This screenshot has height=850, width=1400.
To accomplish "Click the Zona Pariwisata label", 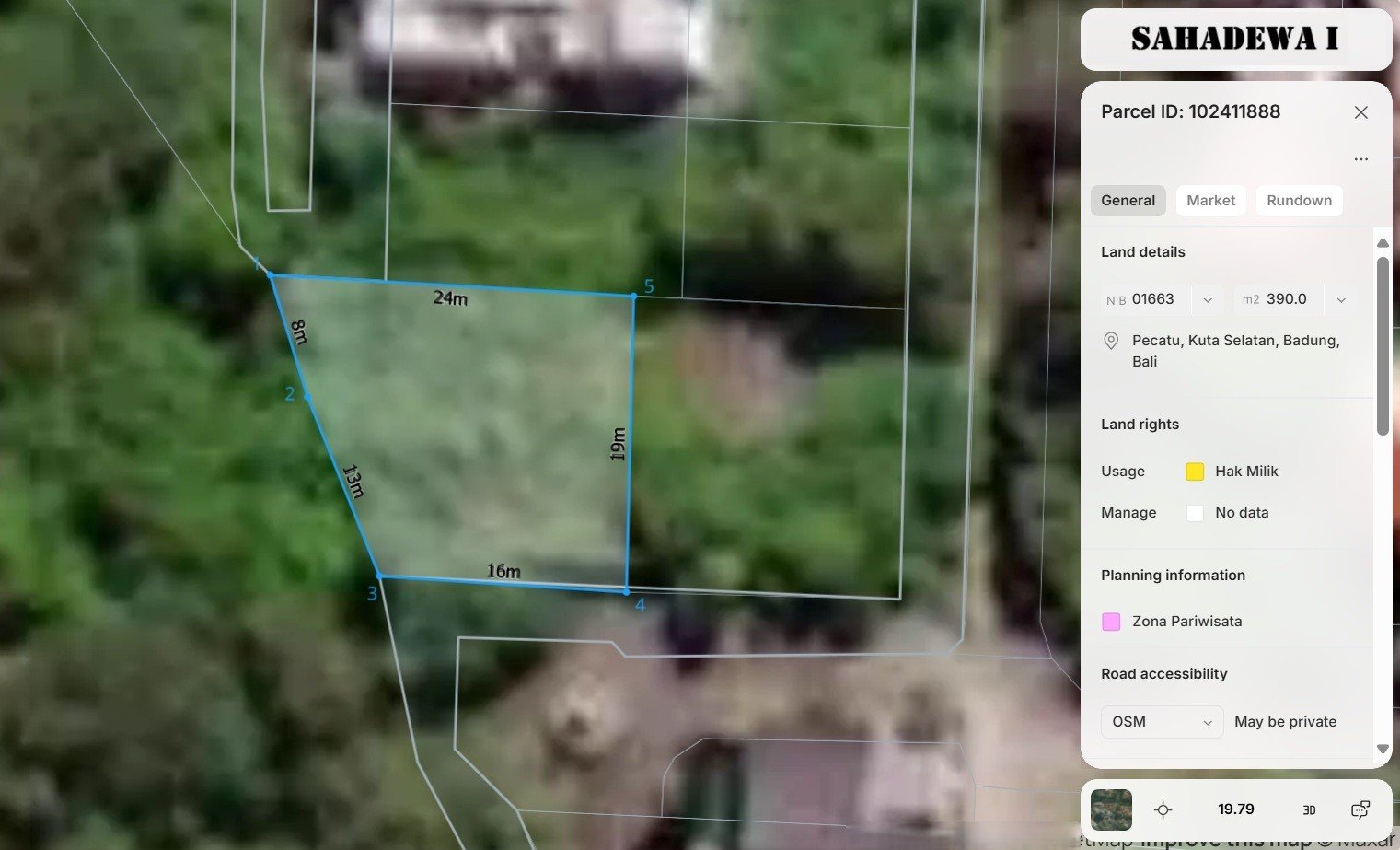I will [1186, 622].
